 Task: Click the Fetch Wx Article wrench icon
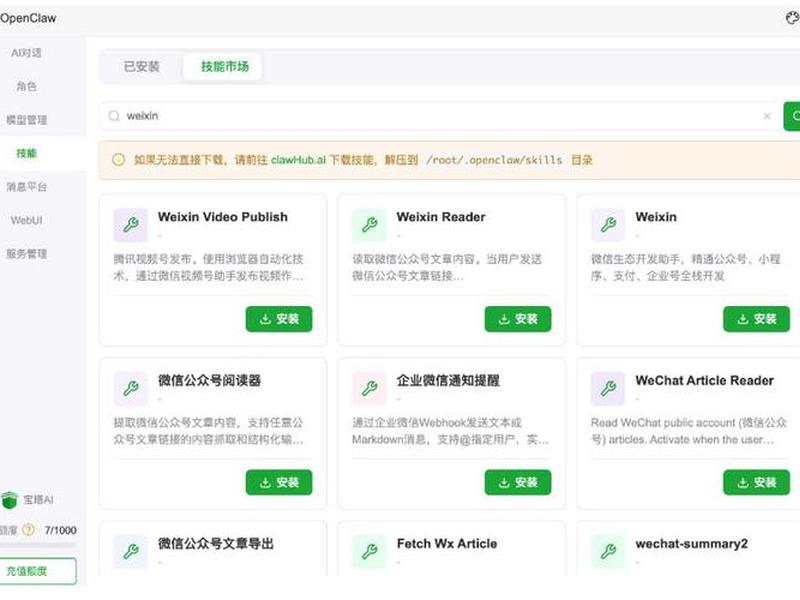click(x=369, y=552)
